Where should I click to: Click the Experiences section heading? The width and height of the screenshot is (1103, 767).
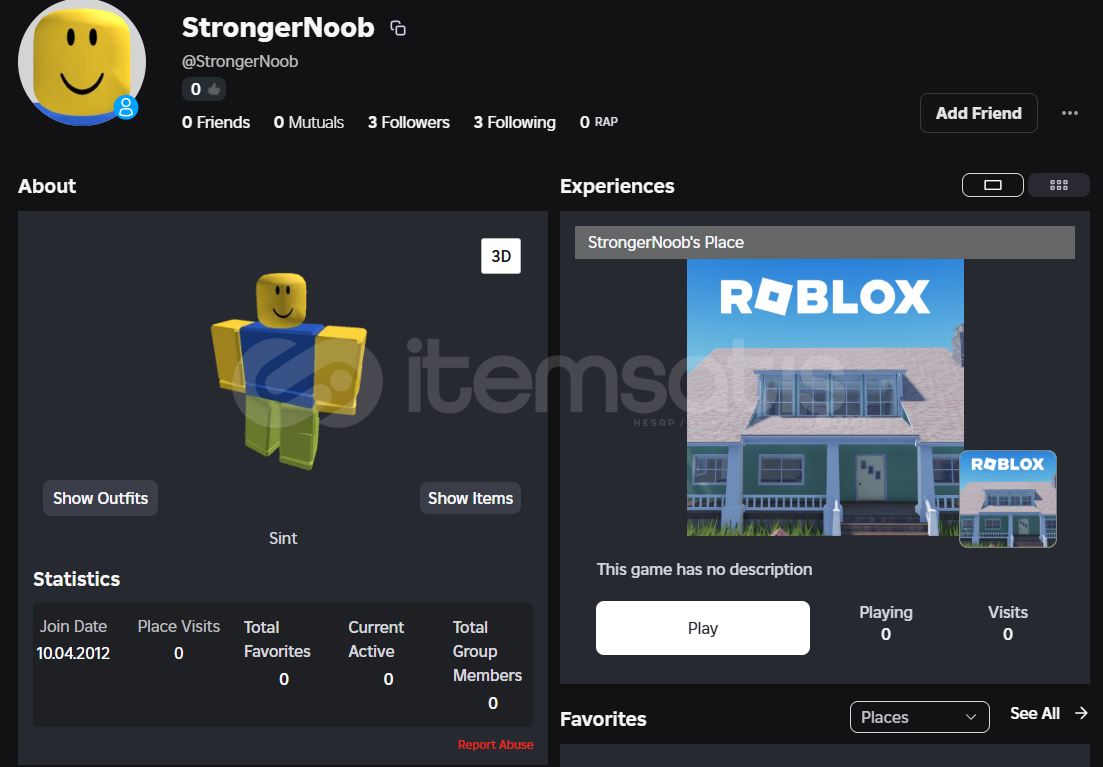point(617,186)
